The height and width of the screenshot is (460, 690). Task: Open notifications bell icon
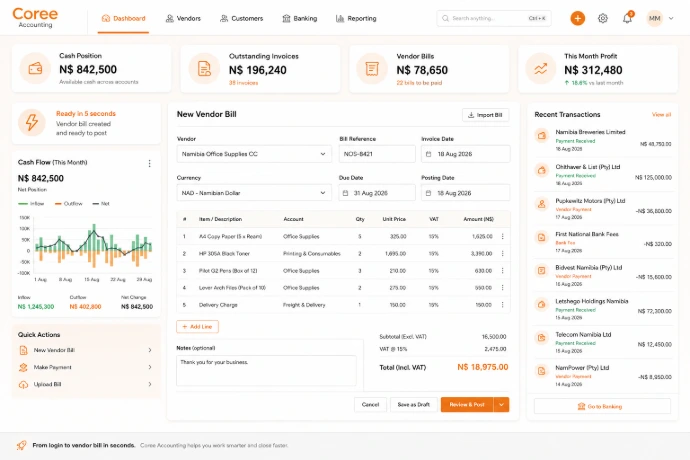pos(627,18)
